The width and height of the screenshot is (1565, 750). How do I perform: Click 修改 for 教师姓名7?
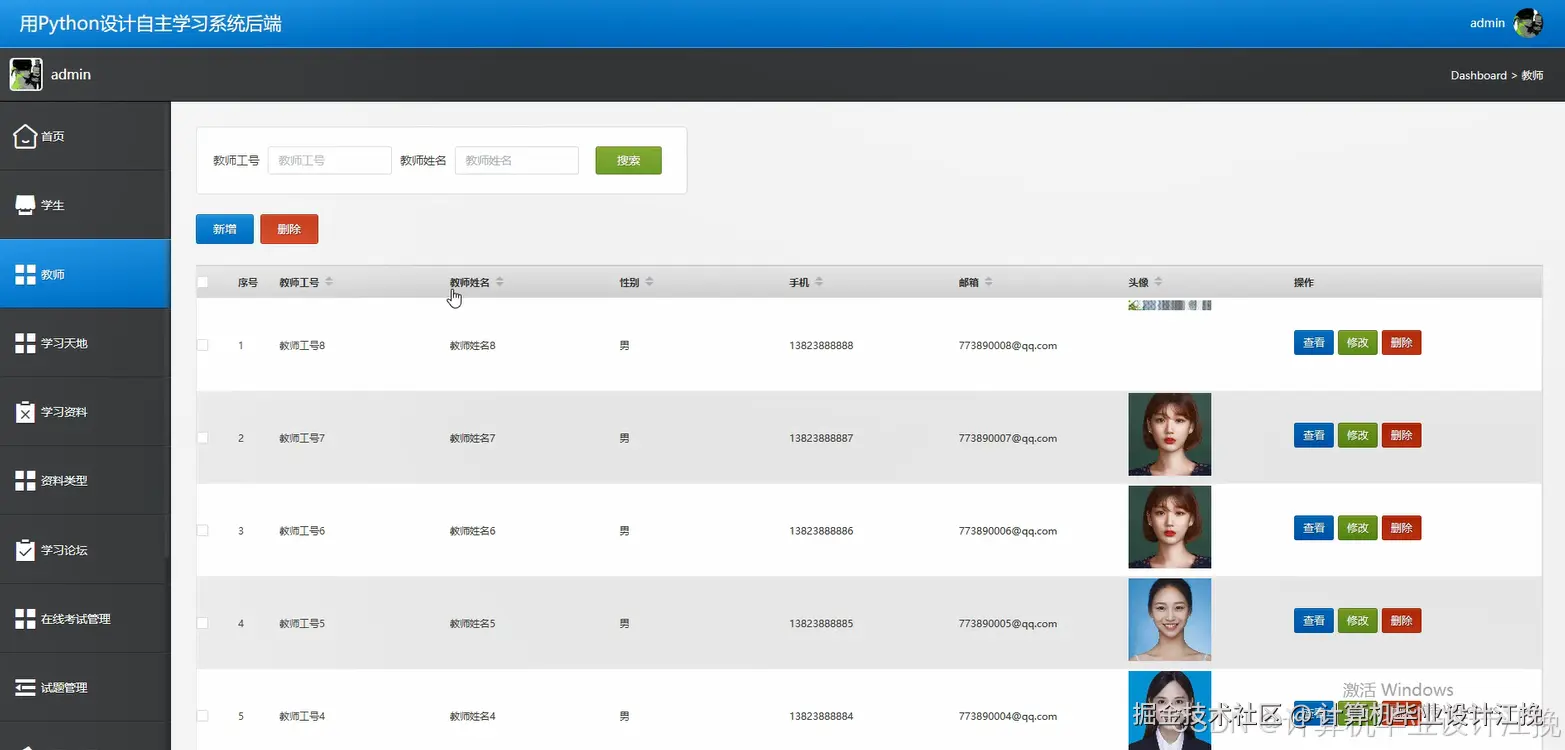[x=1357, y=435]
